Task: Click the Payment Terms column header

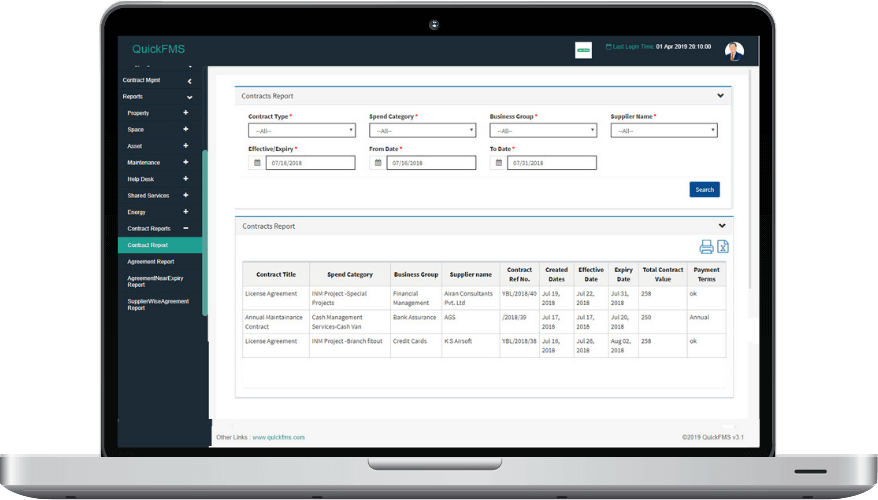Action: 707,274
